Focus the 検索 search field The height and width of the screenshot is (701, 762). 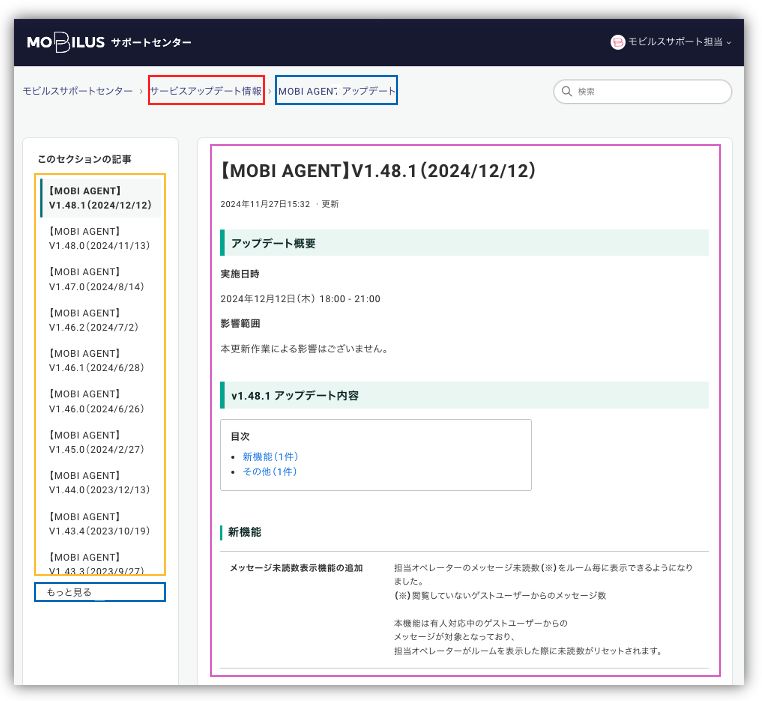click(x=642, y=91)
